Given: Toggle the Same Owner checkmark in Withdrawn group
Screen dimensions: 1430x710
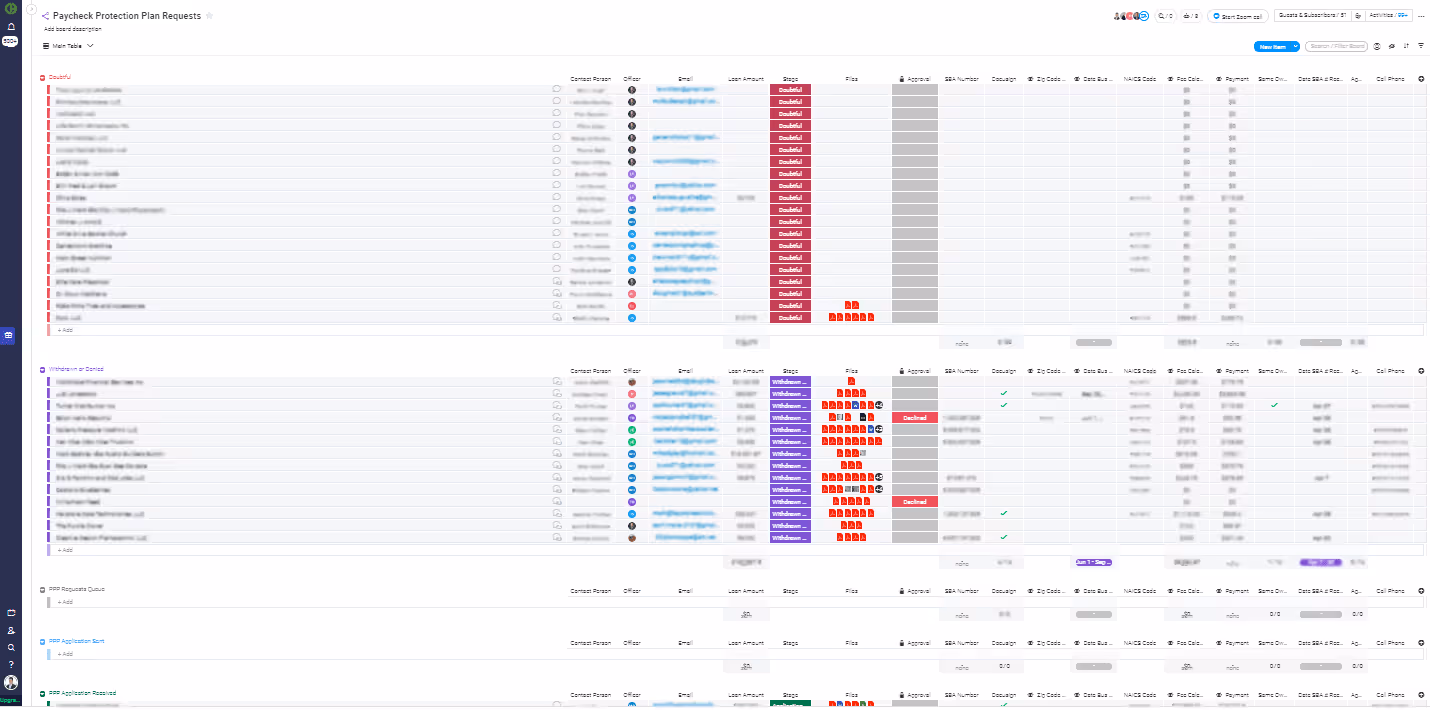Looking at the screenshot, I should click(1273, 405).
